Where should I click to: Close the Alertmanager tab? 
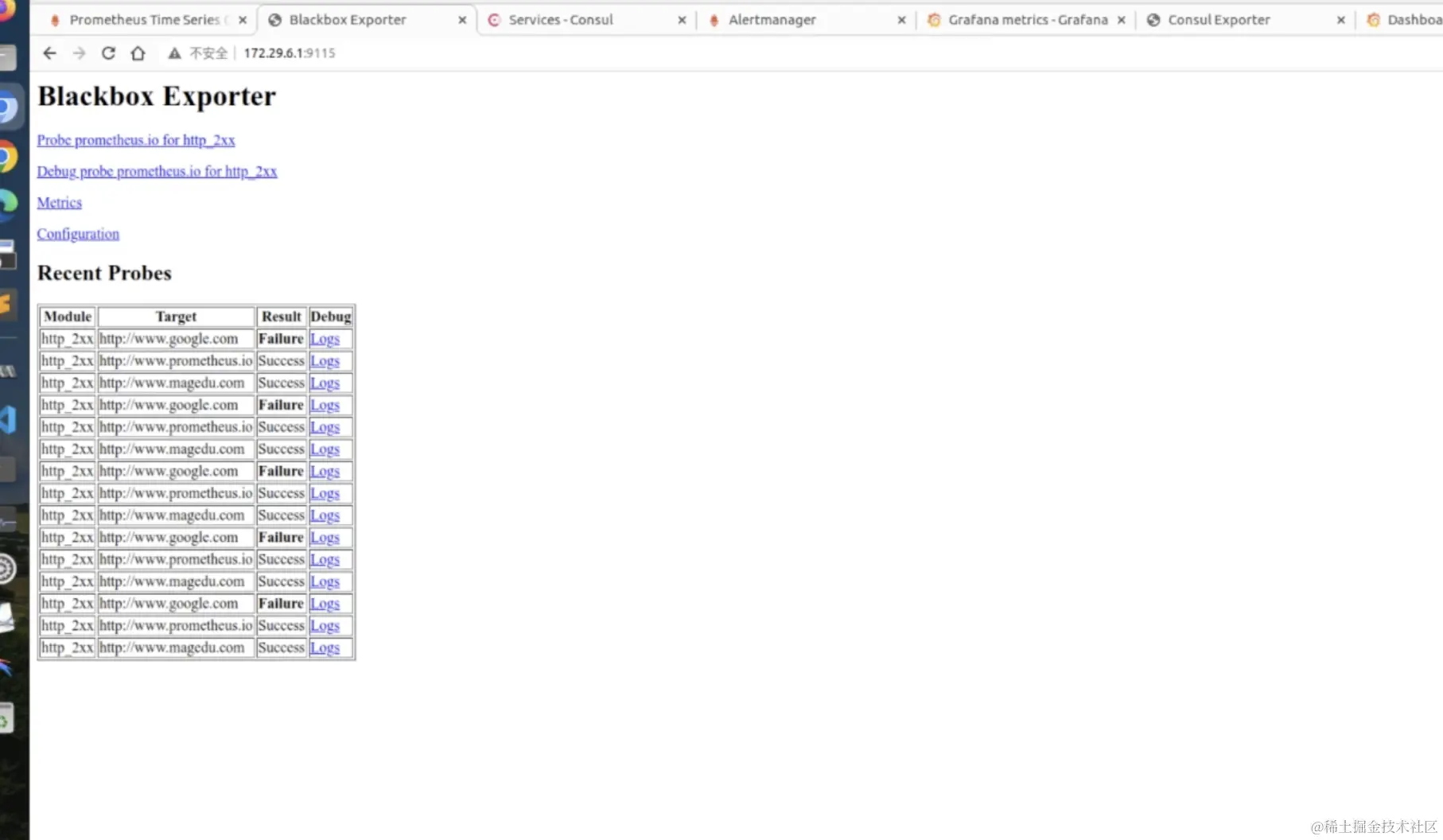click(901, 21)
